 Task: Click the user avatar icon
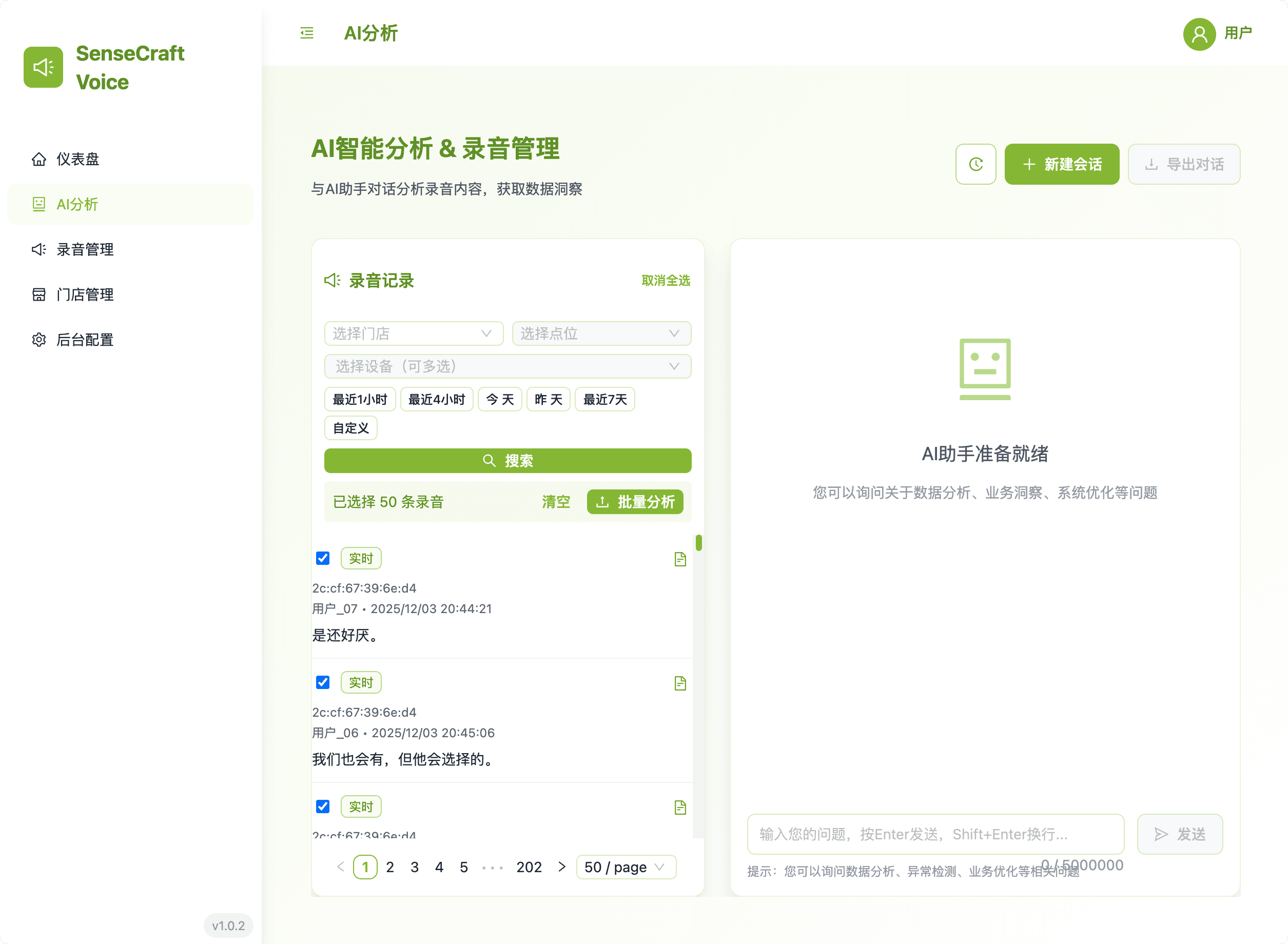(x=1199, y=34)
